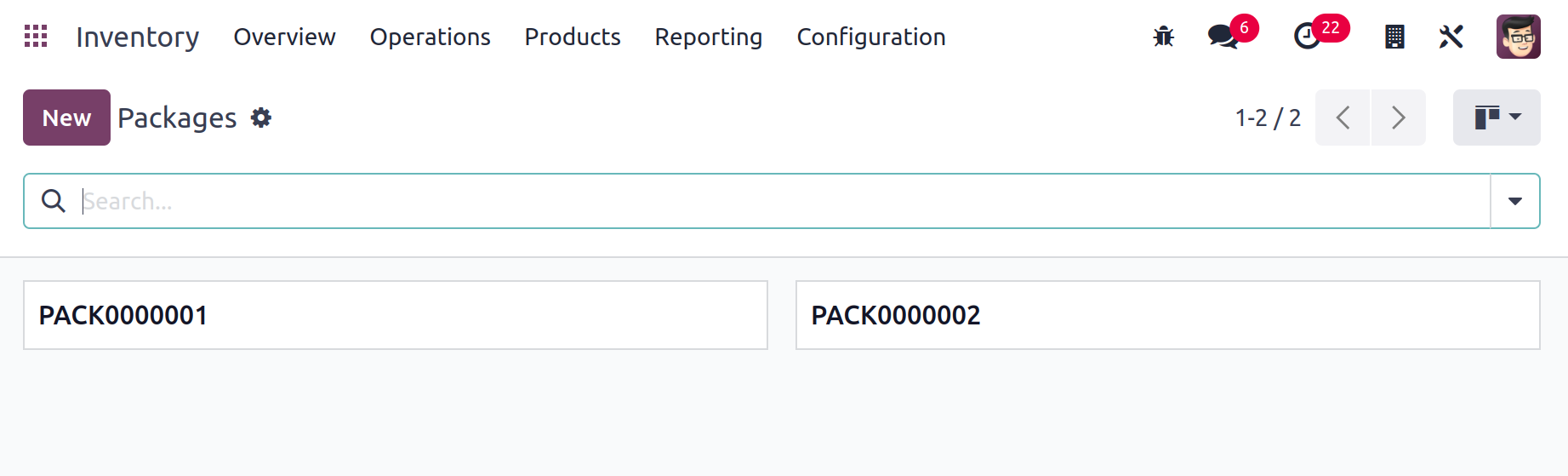Expand the search options dropdown arrow
This screenshot has width=1568, height=476.
tap(1514, 201)
